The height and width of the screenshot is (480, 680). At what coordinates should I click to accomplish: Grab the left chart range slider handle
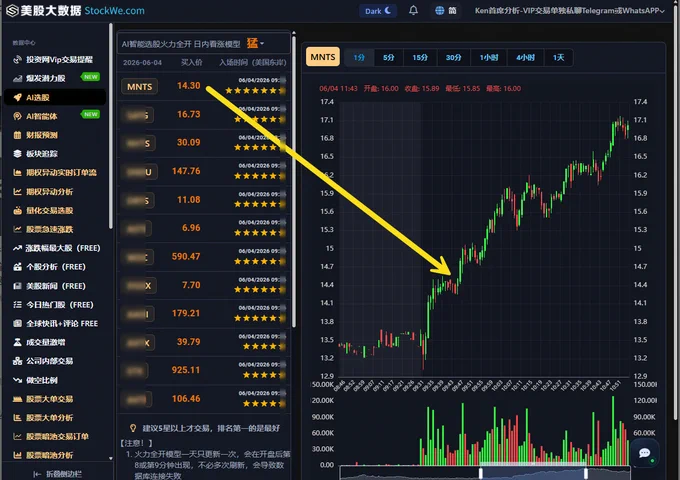[481, 473]
